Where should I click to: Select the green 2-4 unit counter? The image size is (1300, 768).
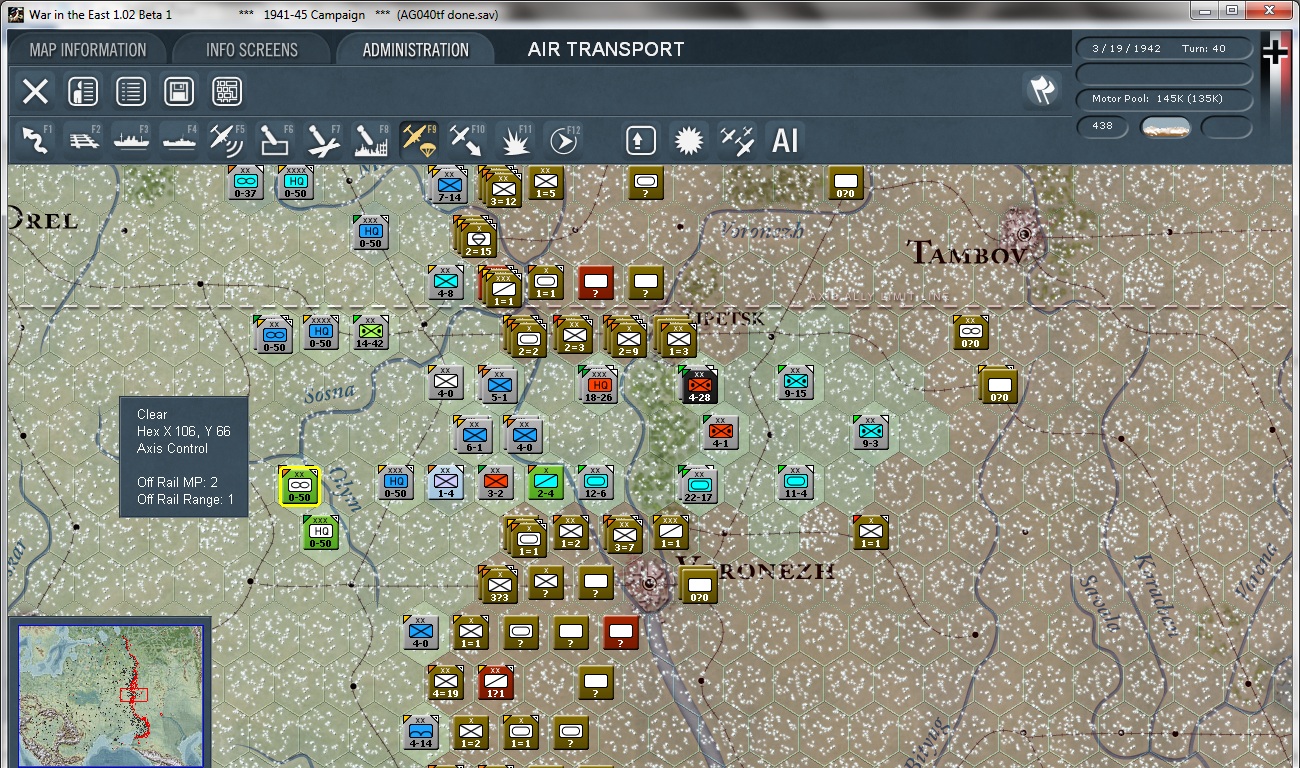tap(546, 483)
